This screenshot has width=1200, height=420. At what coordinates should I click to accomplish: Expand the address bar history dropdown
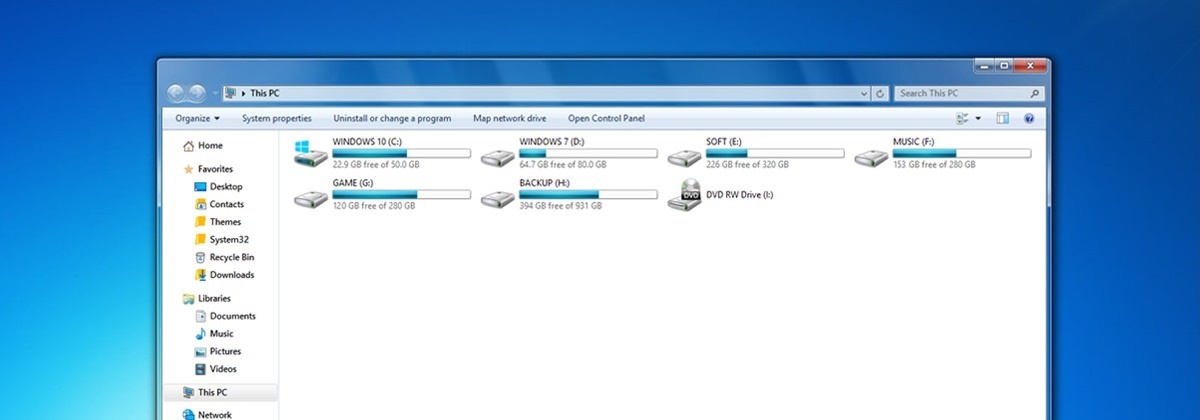(x=865, y=93)
